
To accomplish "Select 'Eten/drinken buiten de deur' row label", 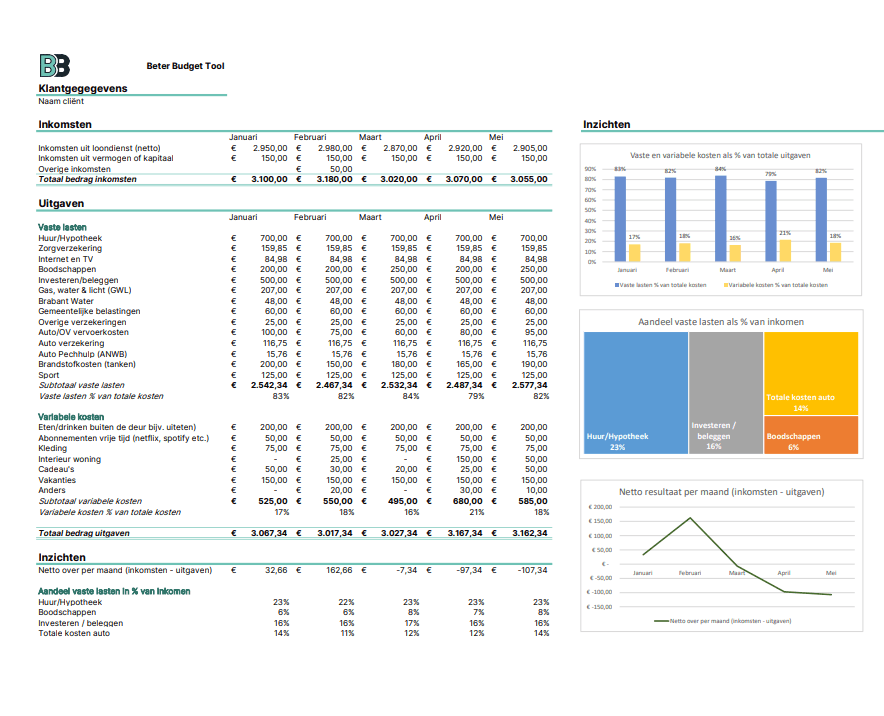I will point(117,427).
